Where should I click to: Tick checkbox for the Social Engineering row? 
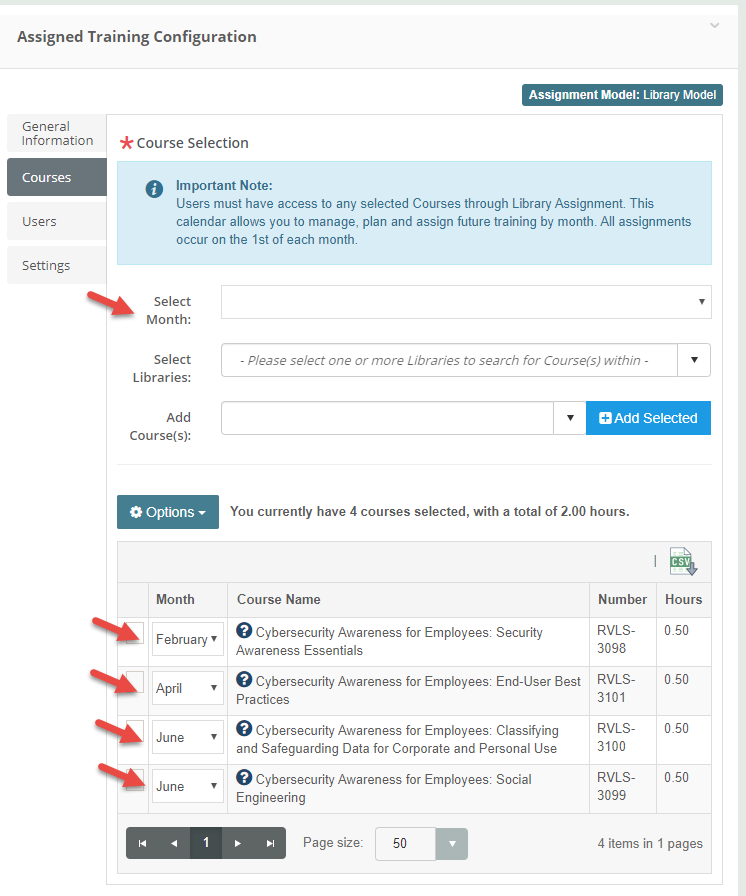(x=135, y=781)
